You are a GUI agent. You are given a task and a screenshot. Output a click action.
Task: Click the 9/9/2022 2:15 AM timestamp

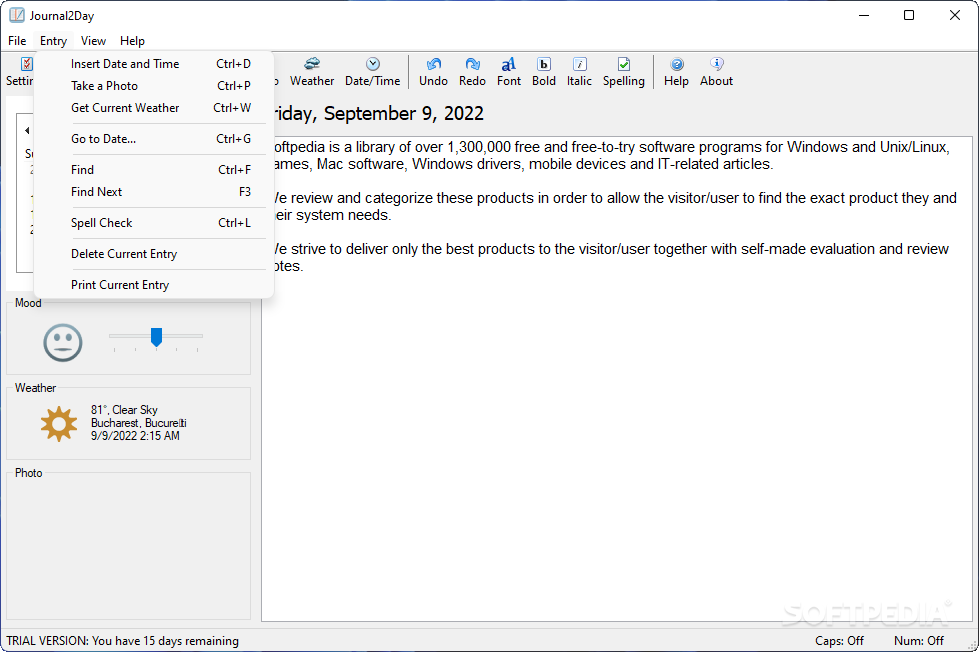pyautogui.click(x=135, y=436)
